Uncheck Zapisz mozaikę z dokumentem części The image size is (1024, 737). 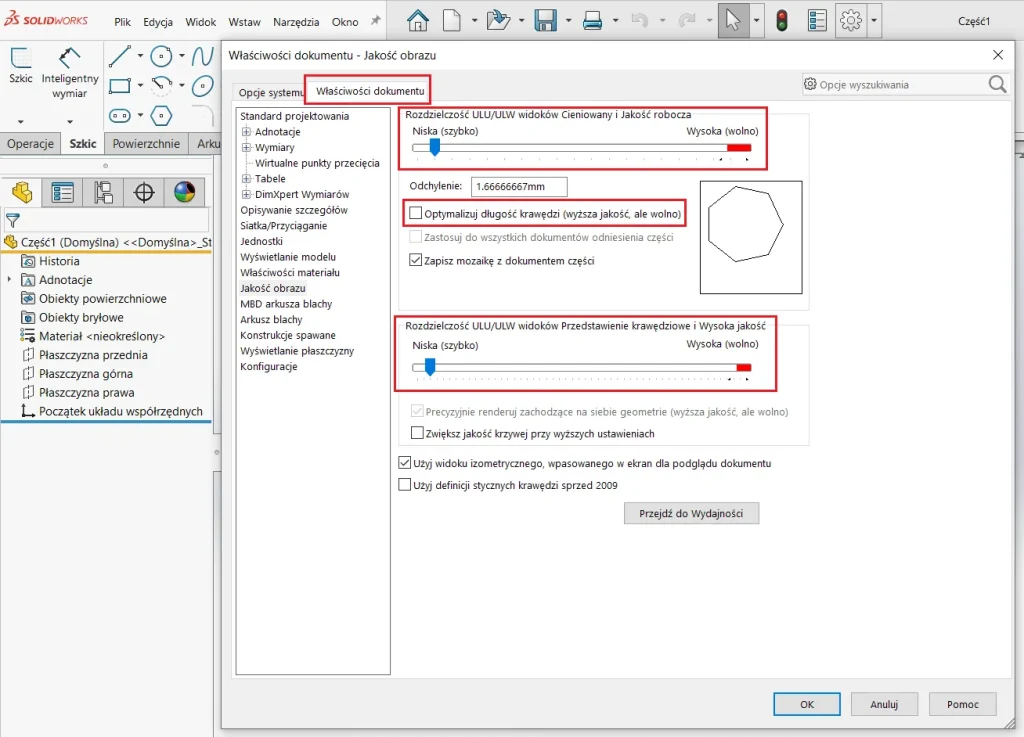pos(415,260)
